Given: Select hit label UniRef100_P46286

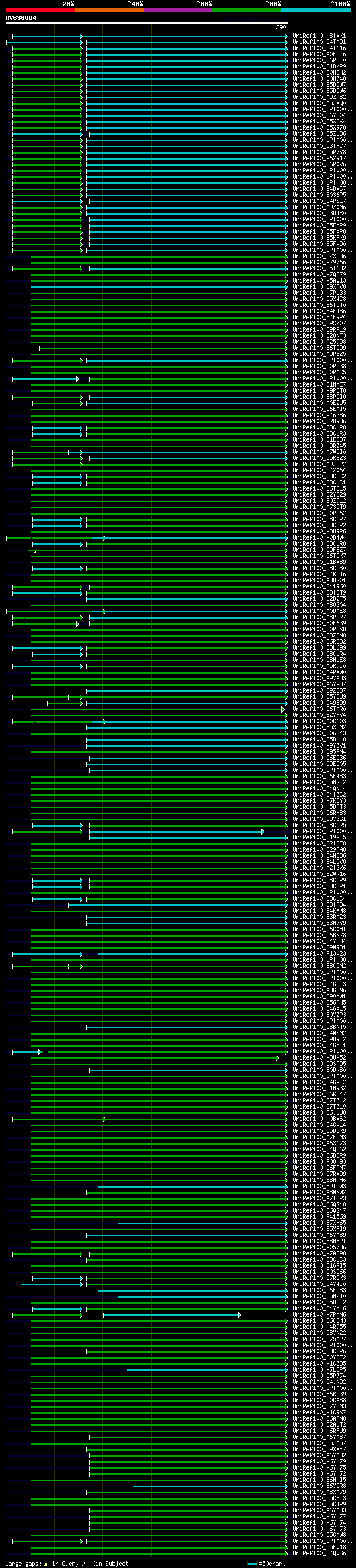Looking at the screenshot, I should coord(319,416).
